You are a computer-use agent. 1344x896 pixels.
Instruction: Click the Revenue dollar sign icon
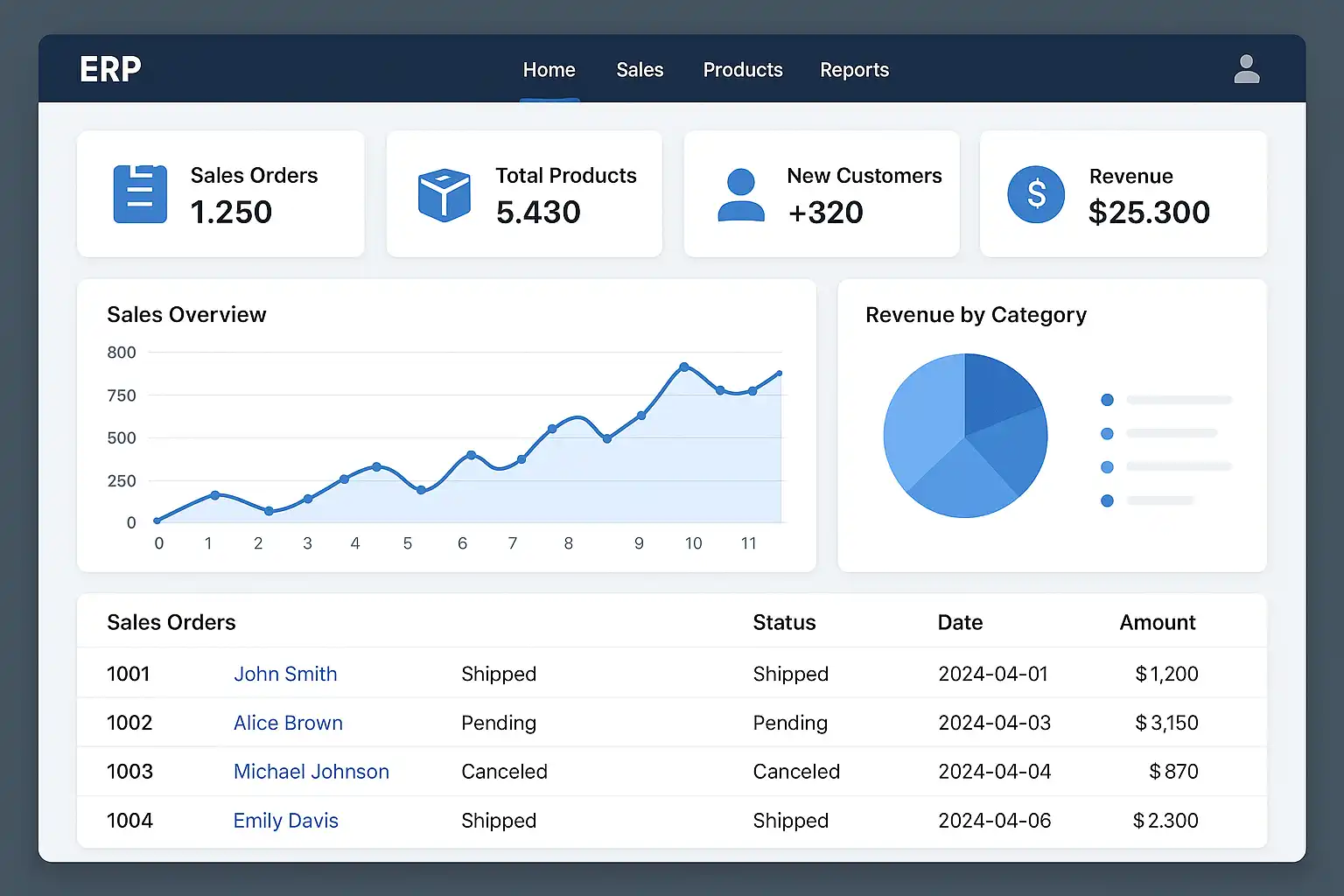tap(1035, 194)
